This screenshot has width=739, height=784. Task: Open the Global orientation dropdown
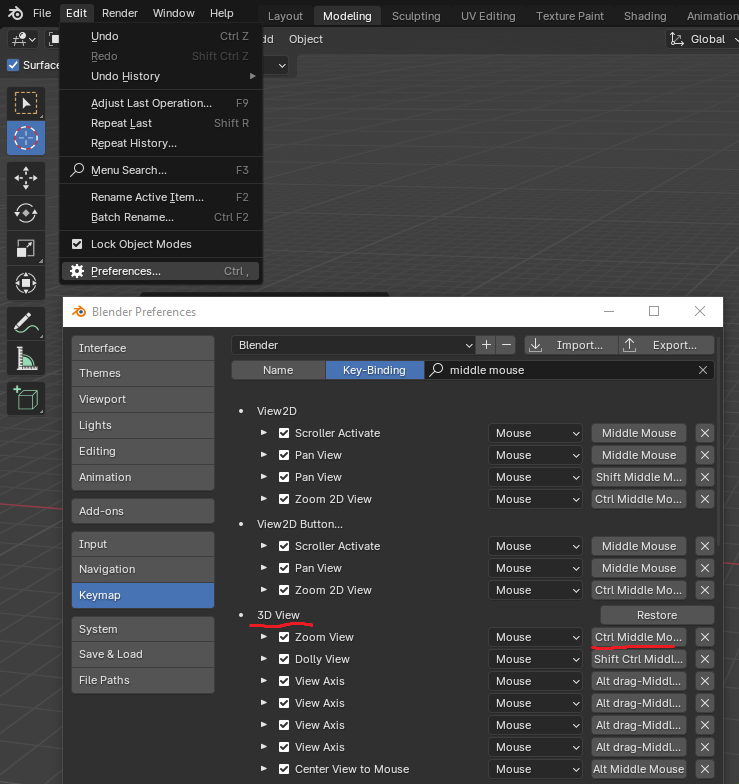click(x=702, y=39)
